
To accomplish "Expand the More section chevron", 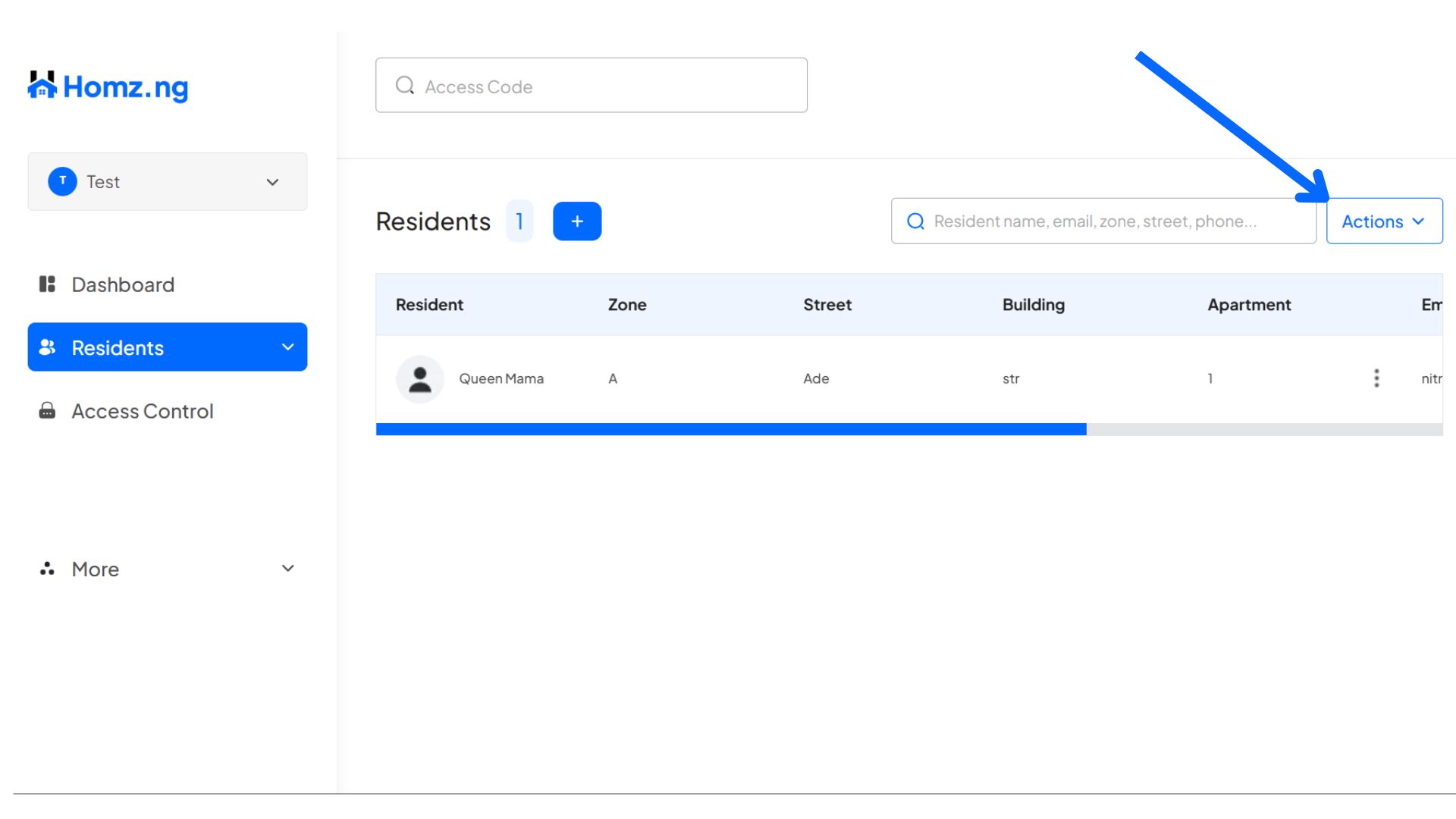I will point(287,569).
